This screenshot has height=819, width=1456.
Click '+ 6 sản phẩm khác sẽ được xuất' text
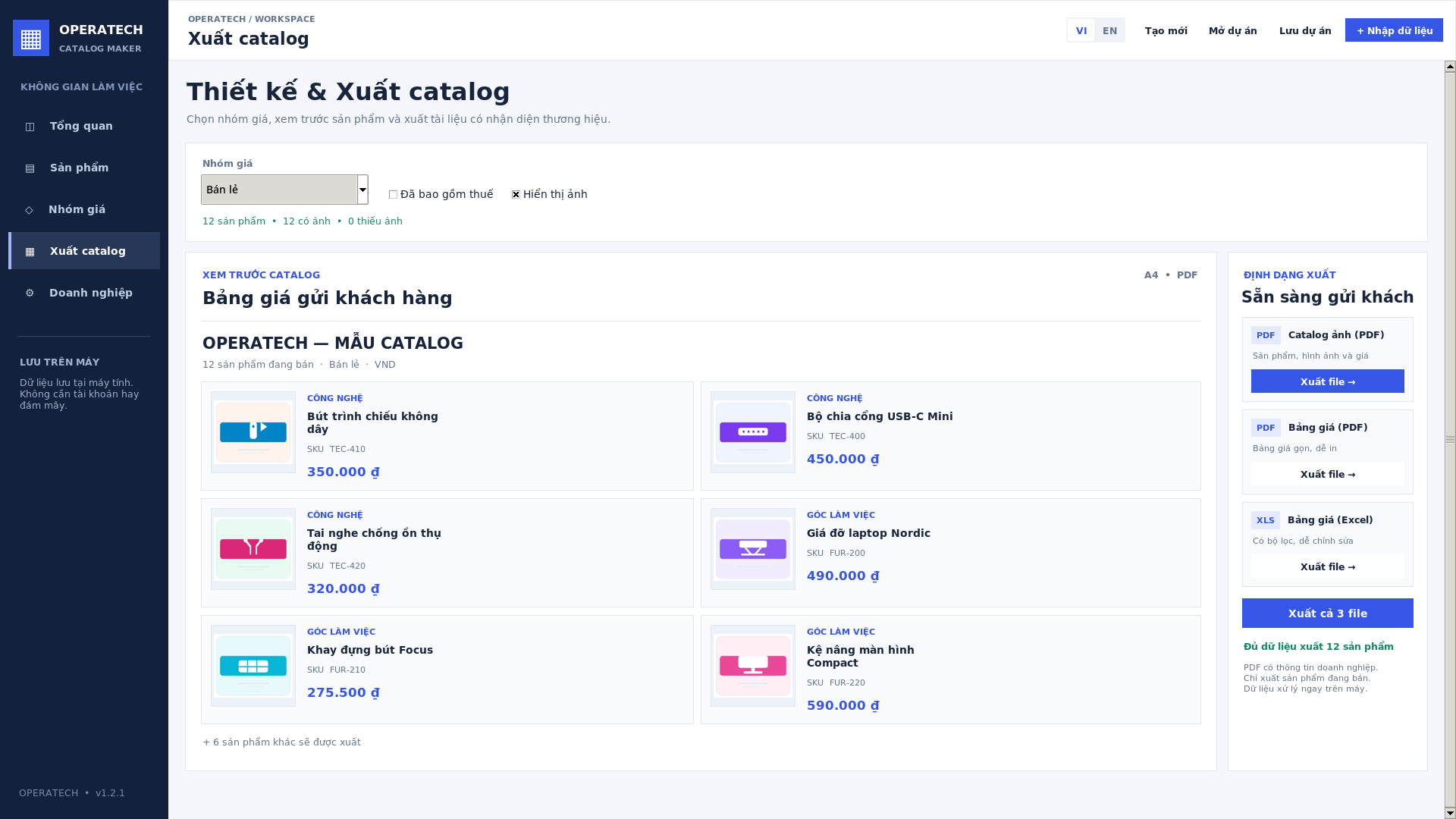coord(281,742)
